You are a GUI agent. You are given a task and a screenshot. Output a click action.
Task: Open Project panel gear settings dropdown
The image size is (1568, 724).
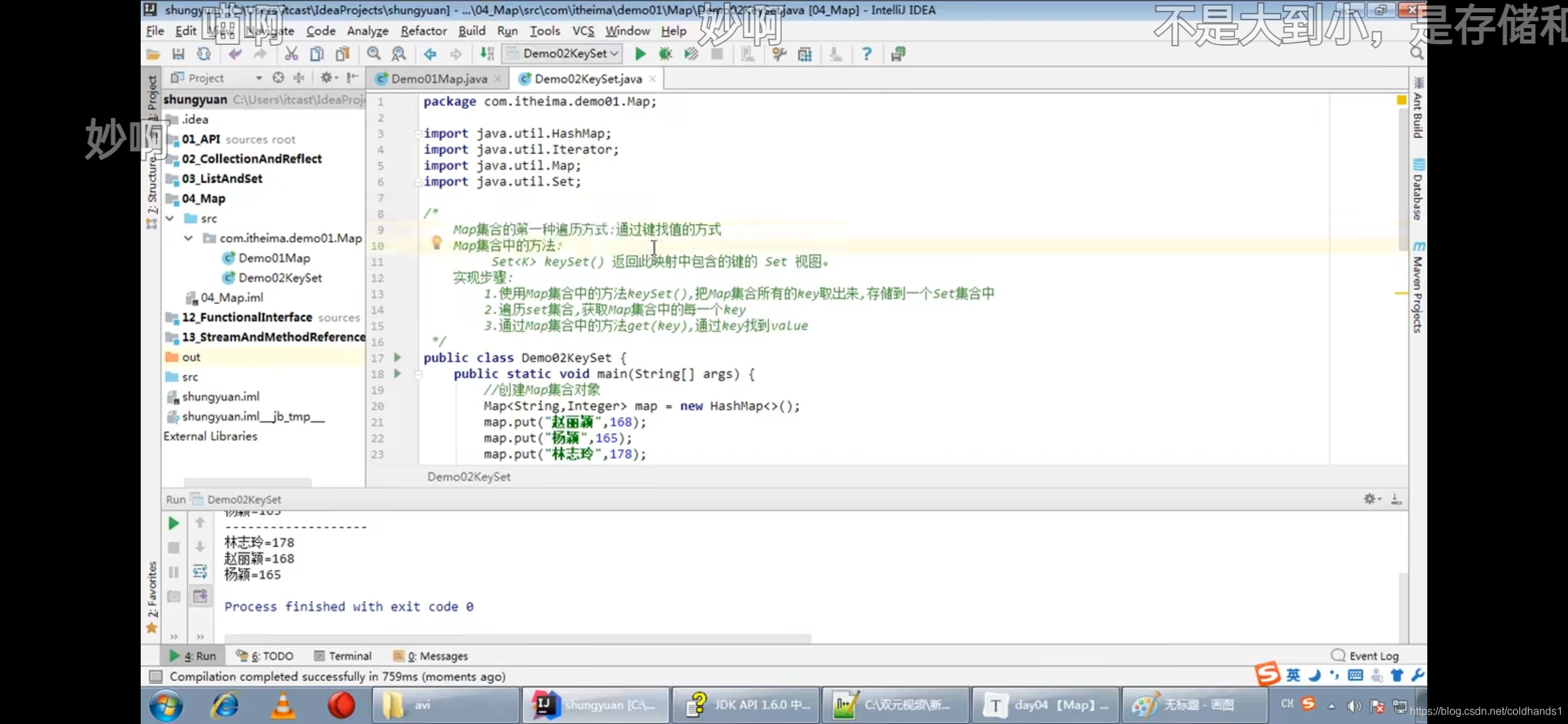329,78
